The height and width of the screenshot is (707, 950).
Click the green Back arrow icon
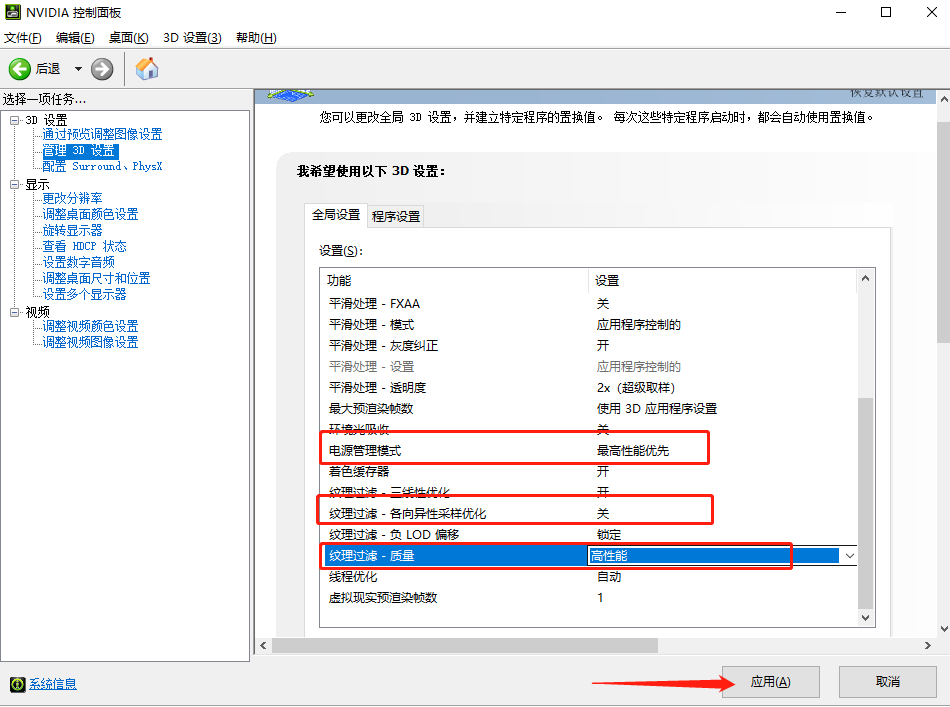tap(20, 69)
